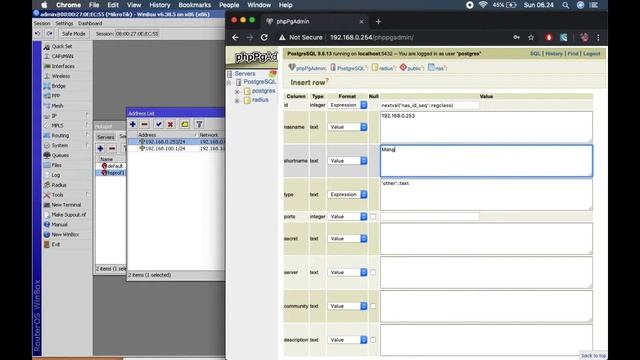Switch to Servers tab in Hotspot window
640x360 pixels.
(106, 137)
